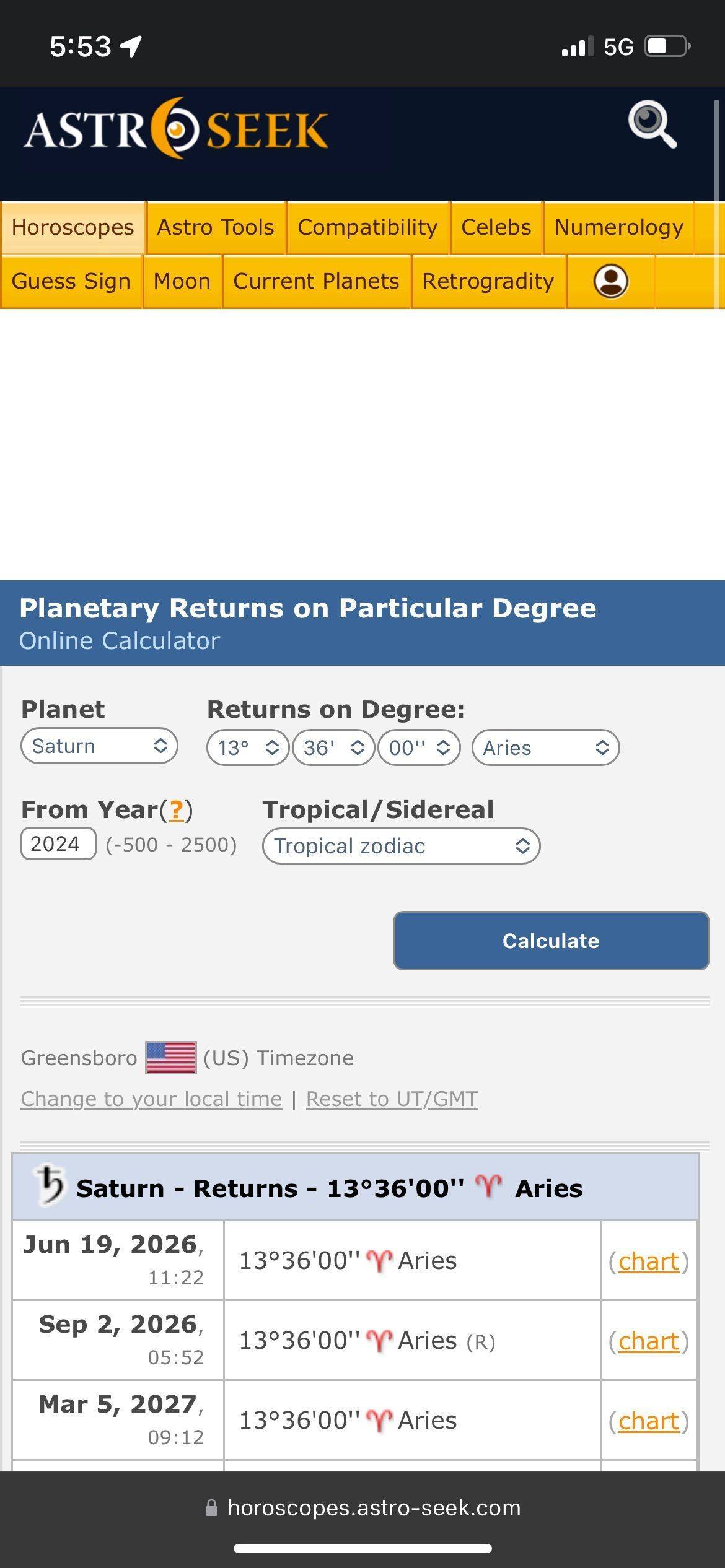Image resolution: width=725 pixels, height=1568 pixels.
Task: Tap the AstroSeek logo
Action: point(176,128)
